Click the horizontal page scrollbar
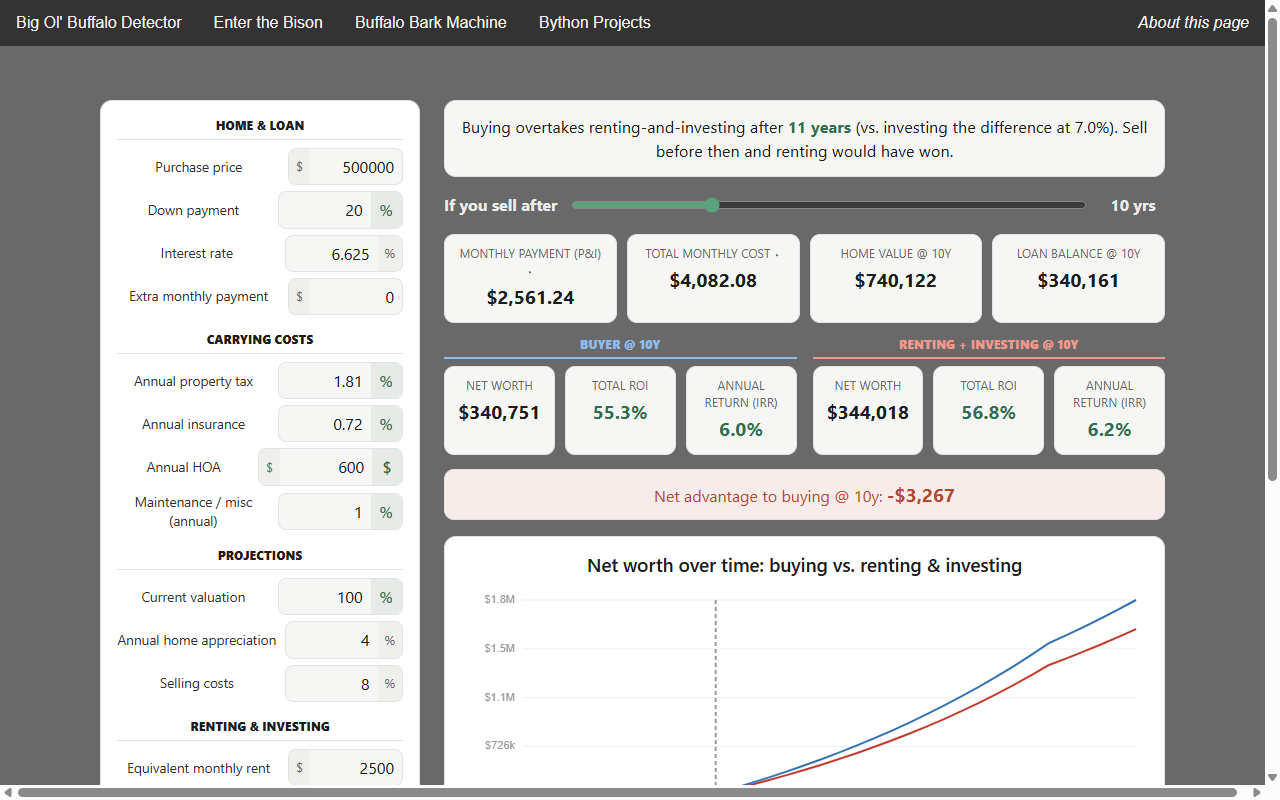Image resolution: width=1280 pixels, height=800 pixels. pos(628,792)
